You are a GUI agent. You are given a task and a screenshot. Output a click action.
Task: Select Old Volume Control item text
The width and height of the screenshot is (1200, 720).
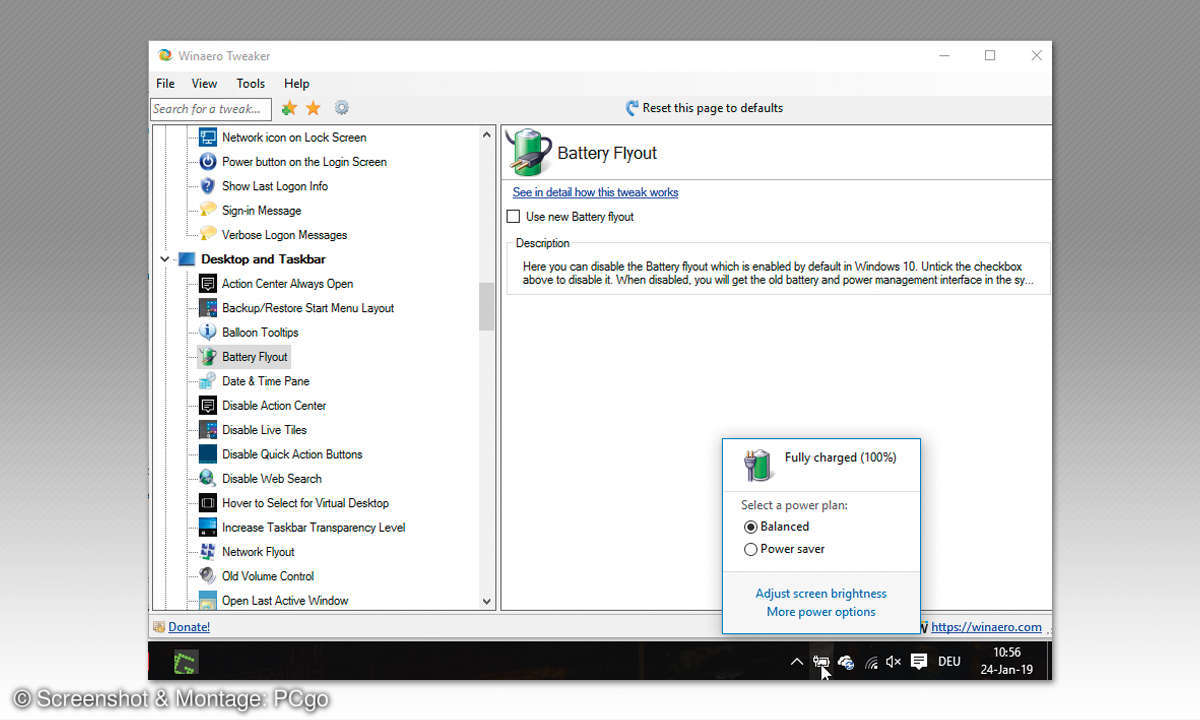268,576
